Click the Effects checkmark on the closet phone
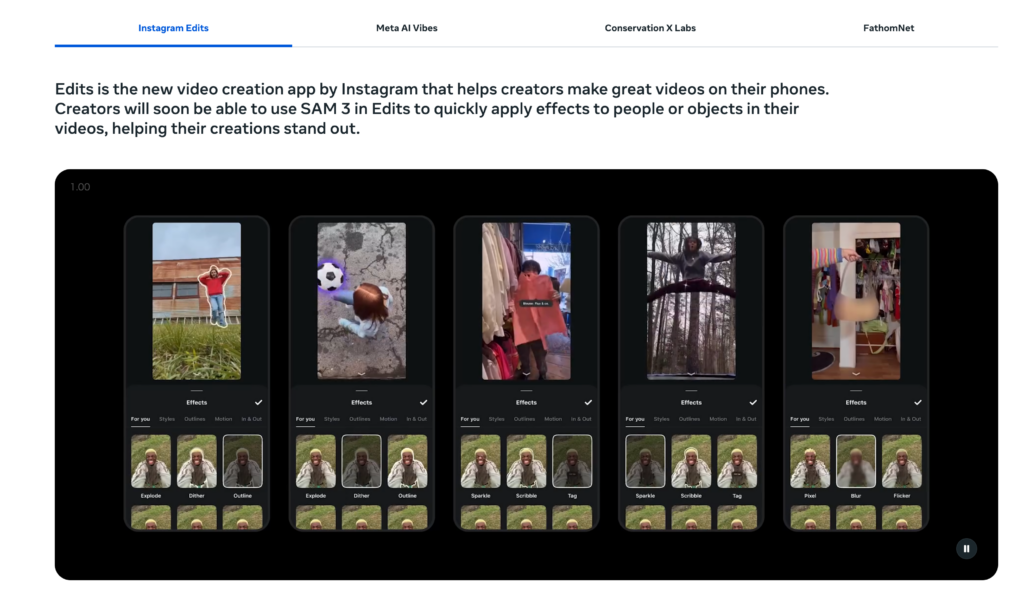The width and height of the screenshot is (1024, 590). [x=918, y=402]
